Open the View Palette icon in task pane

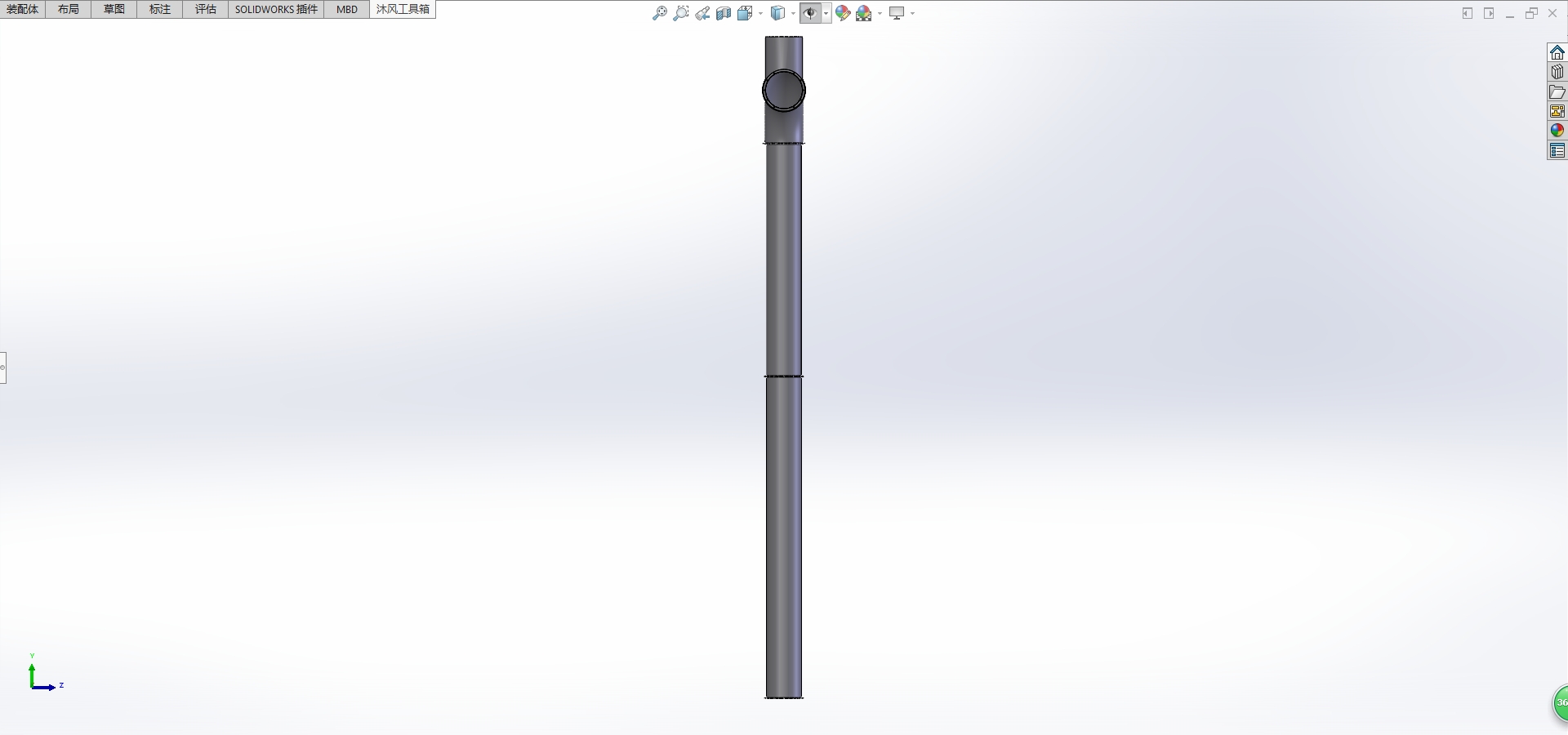(x=1557, y=111)
